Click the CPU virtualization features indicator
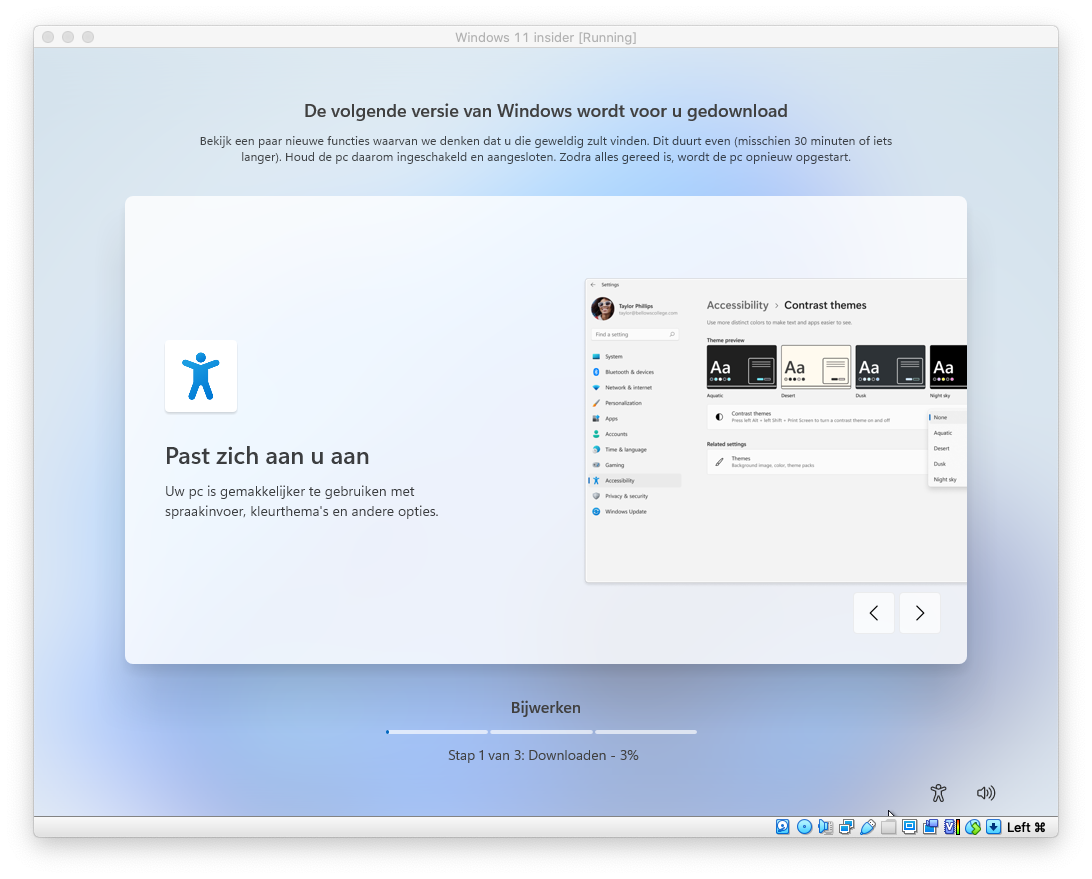 click(x=951, y=827)
